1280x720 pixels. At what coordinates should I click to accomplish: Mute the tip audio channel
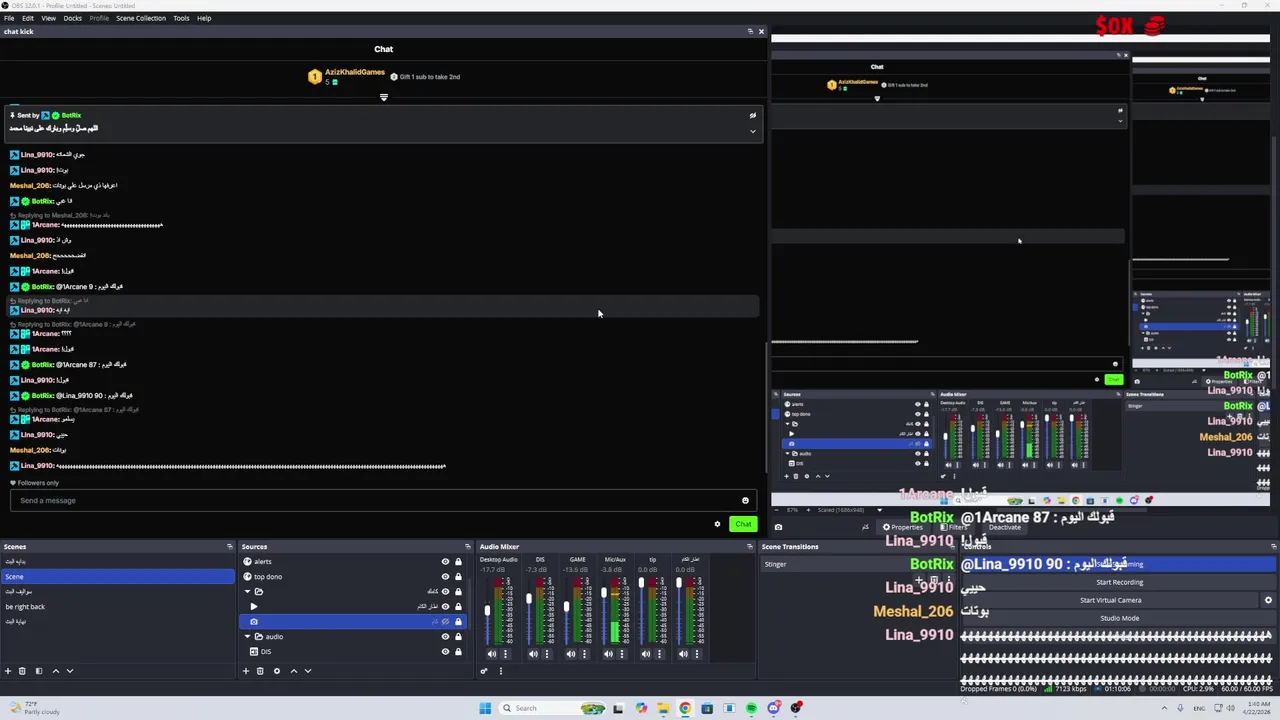645,654
